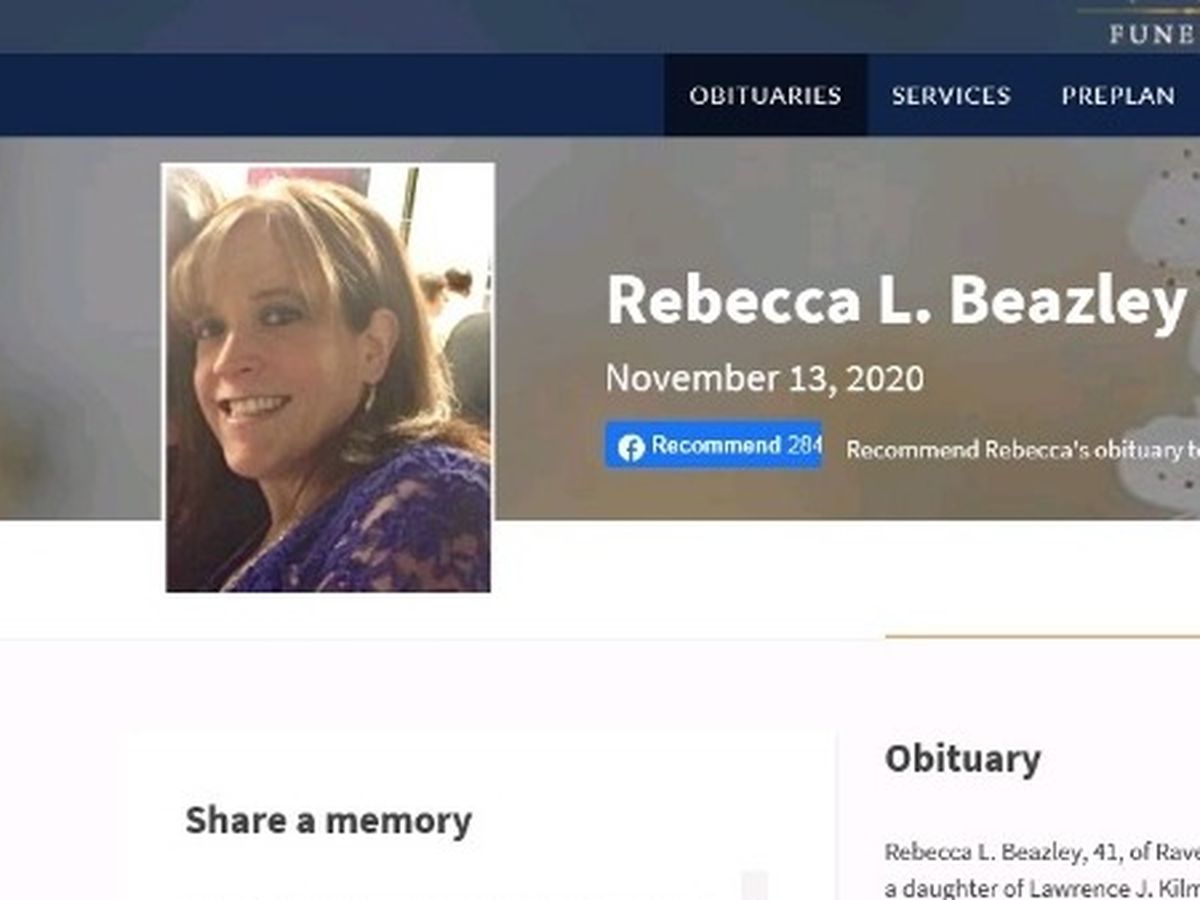Click the dark header strip above the navigation
The height and width of the screenshot is (900, 1200).
point(540,26)
